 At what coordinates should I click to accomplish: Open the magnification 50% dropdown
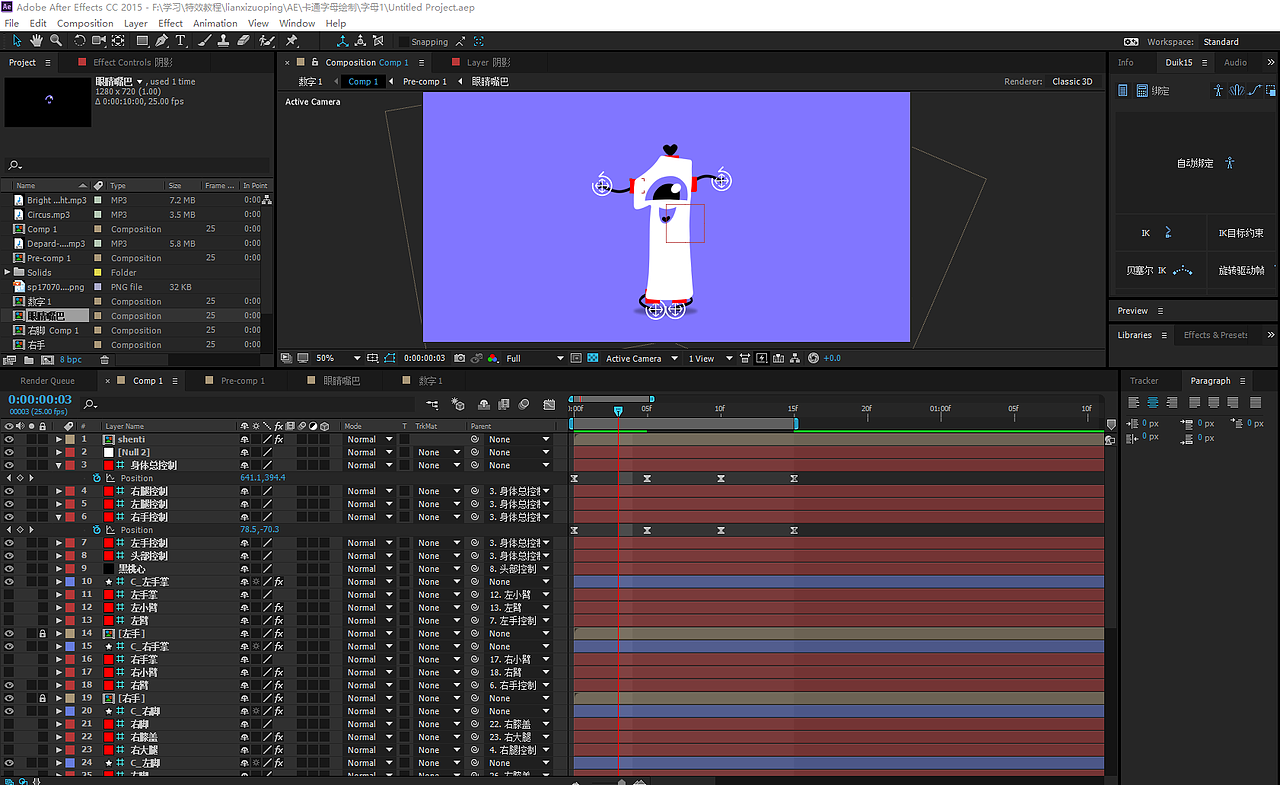pos(338,358)
